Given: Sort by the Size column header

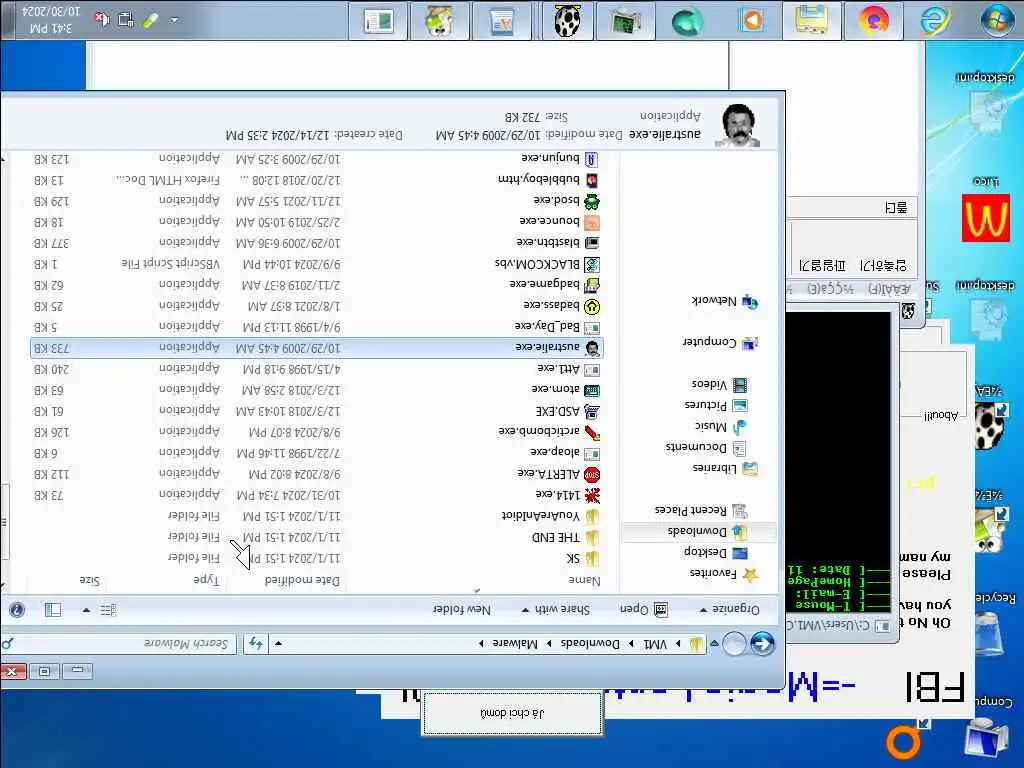Looking at the screenshot, I should coord(89,580).
